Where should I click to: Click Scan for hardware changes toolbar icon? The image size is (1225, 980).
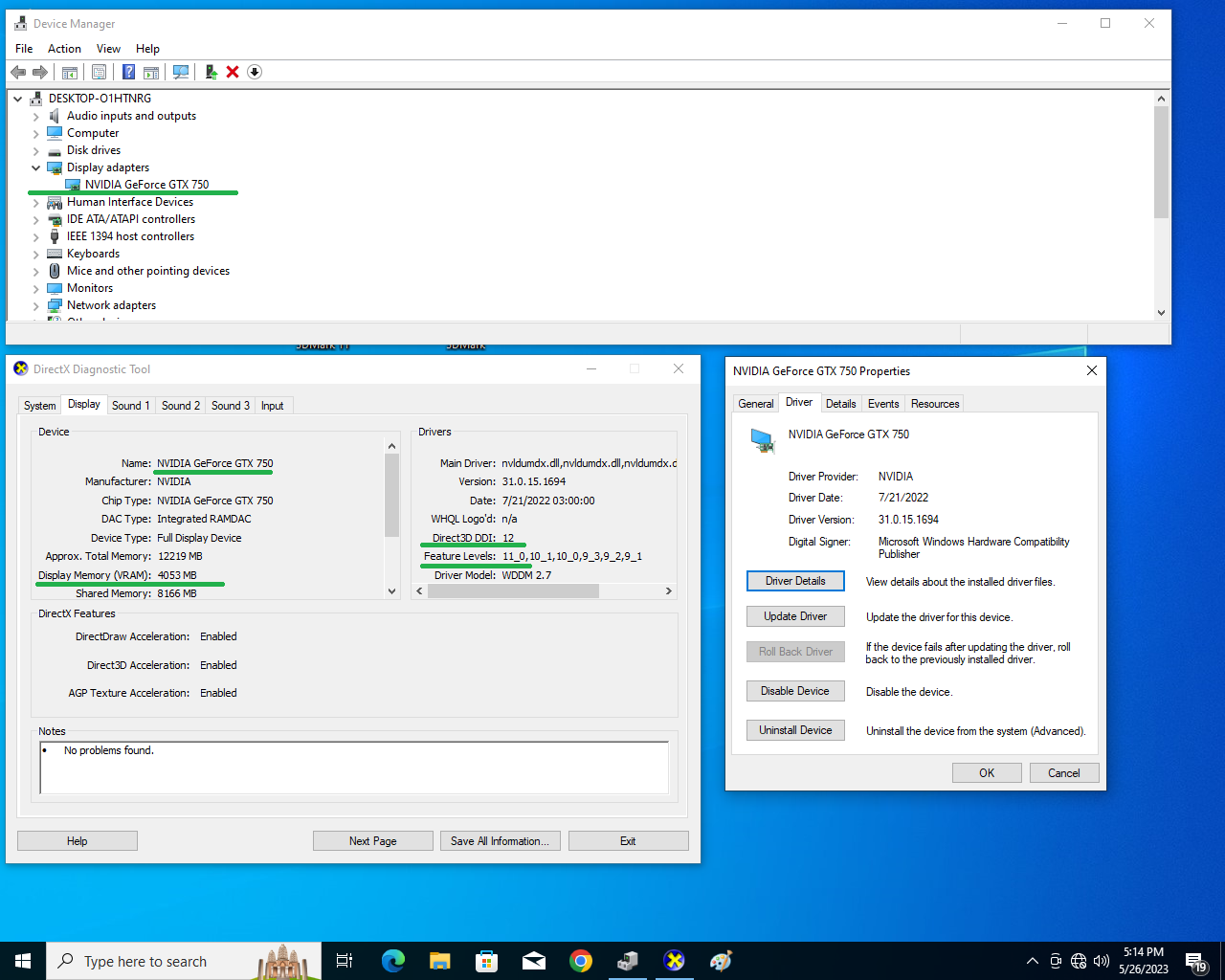pos(181,72)
